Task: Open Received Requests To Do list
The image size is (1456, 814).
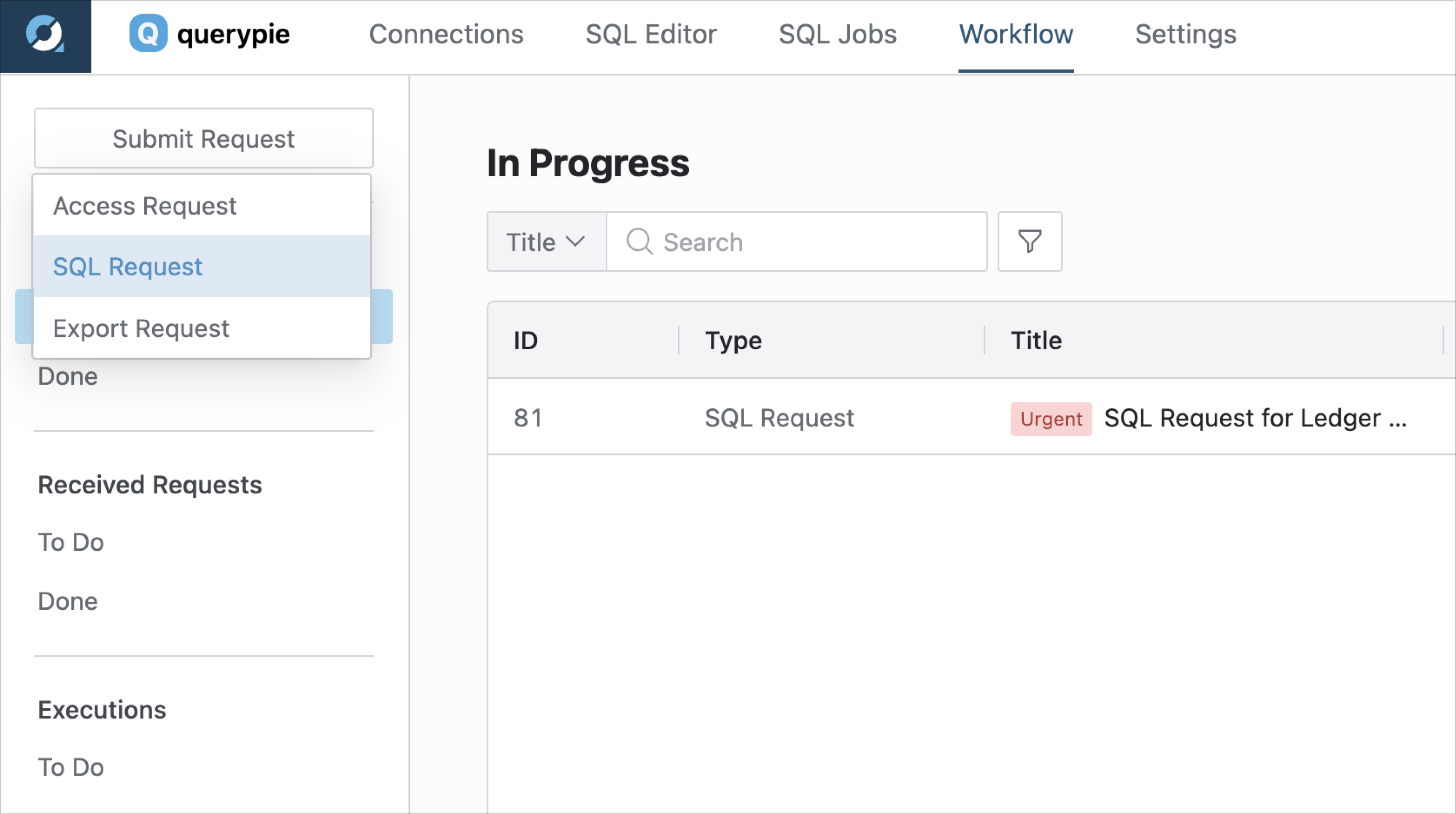Action: [x=71, y=542]
